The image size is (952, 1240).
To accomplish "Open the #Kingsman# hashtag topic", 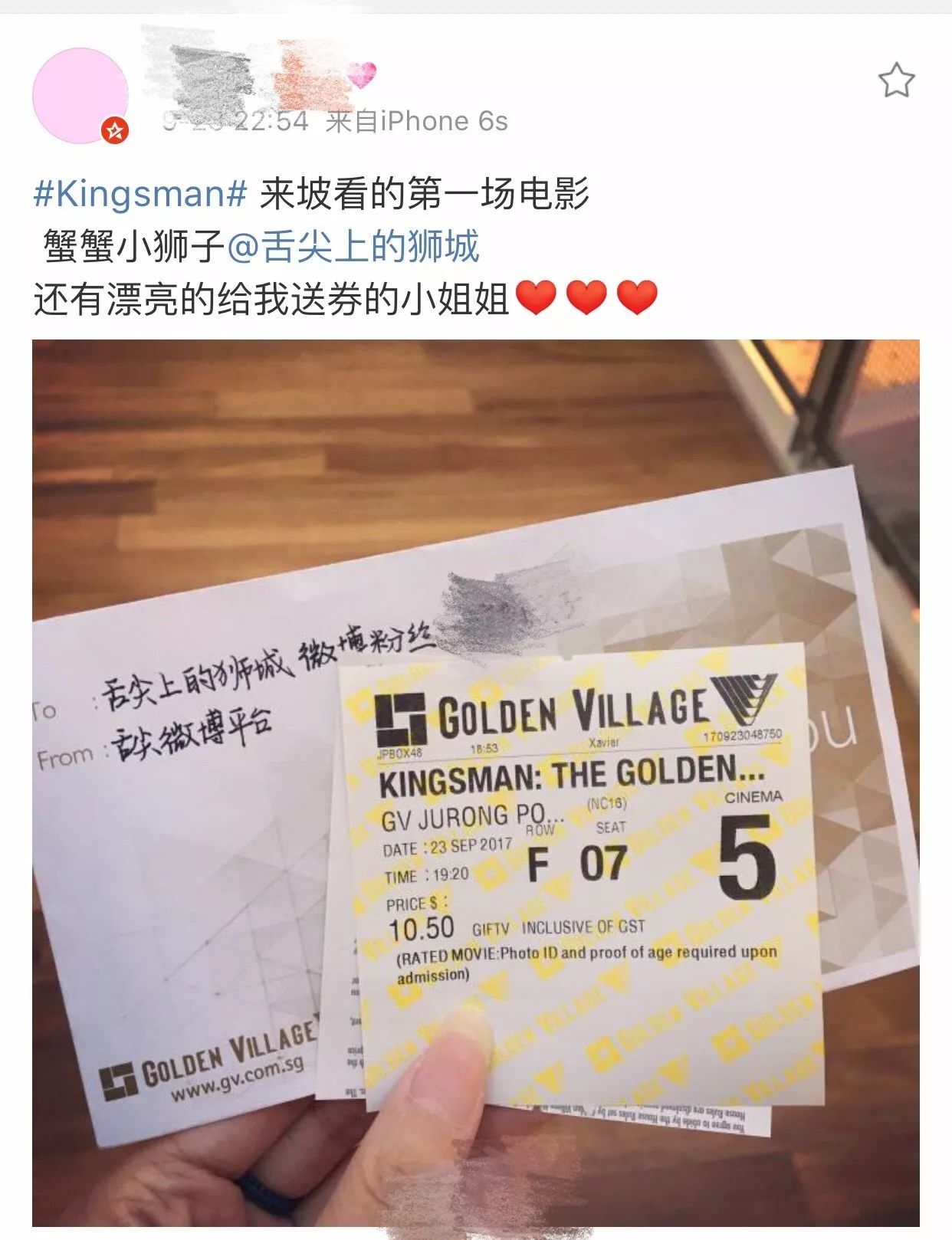I will (x=140, y=193).
